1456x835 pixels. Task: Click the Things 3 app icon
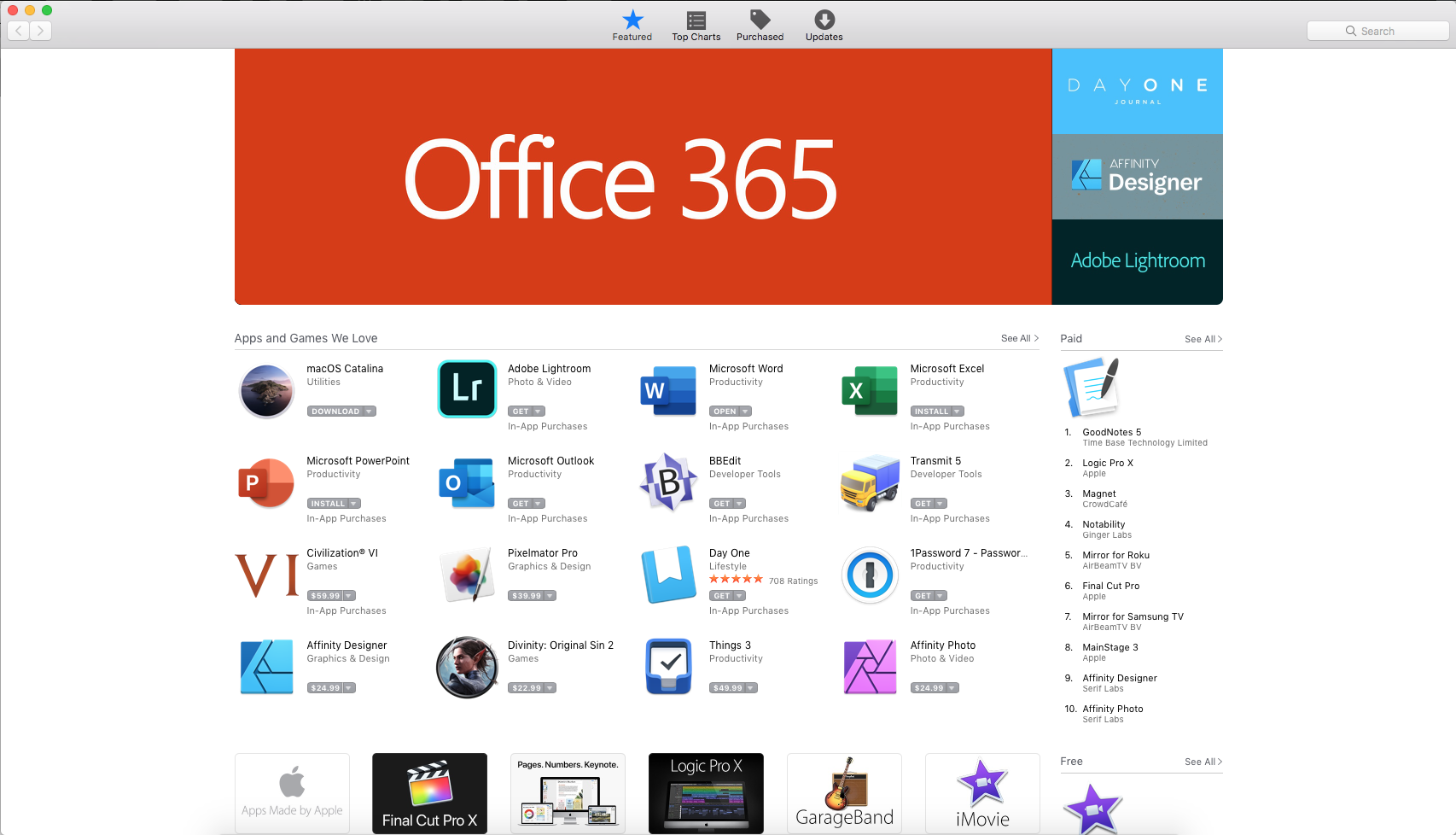point(668,667)
